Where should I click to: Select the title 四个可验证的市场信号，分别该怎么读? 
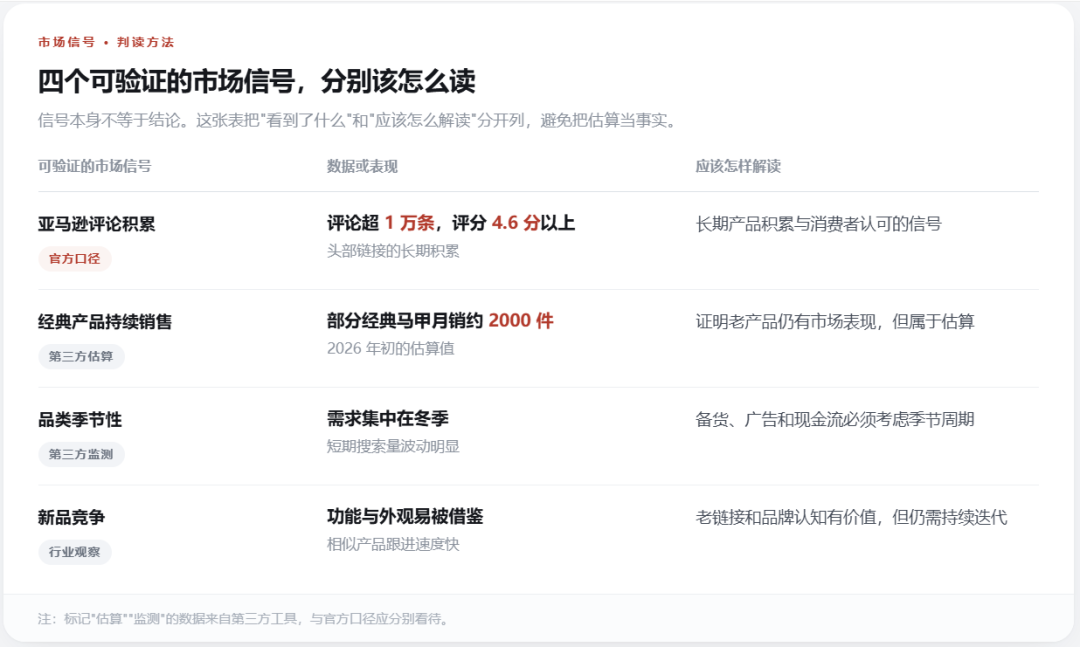[x=256, y=81]
